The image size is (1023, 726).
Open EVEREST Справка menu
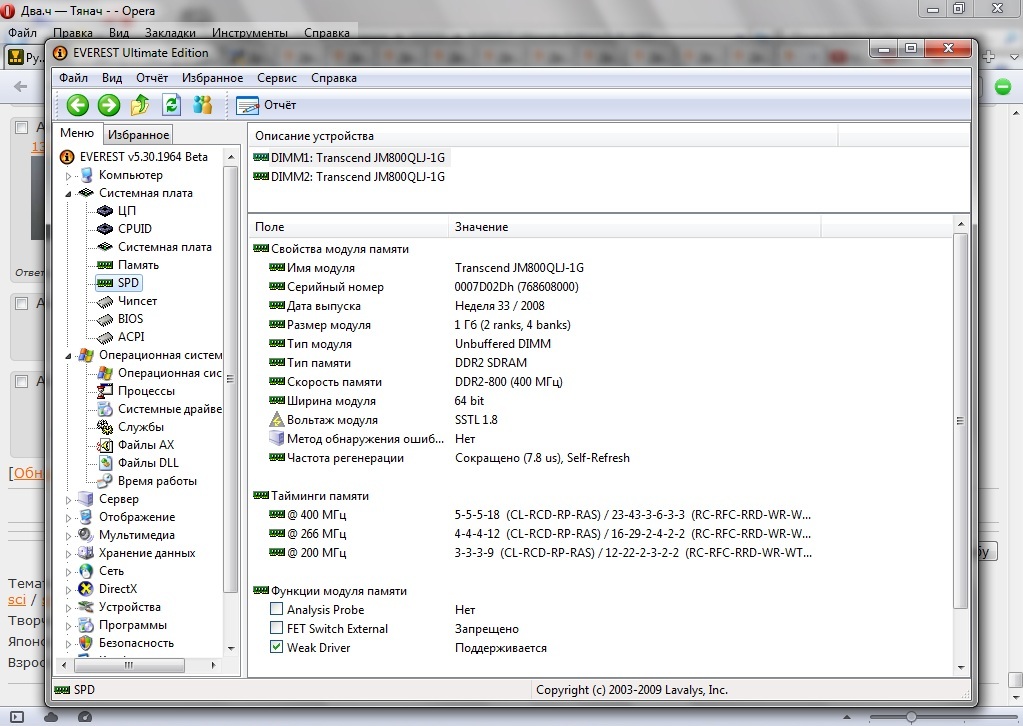coord(333,78)
